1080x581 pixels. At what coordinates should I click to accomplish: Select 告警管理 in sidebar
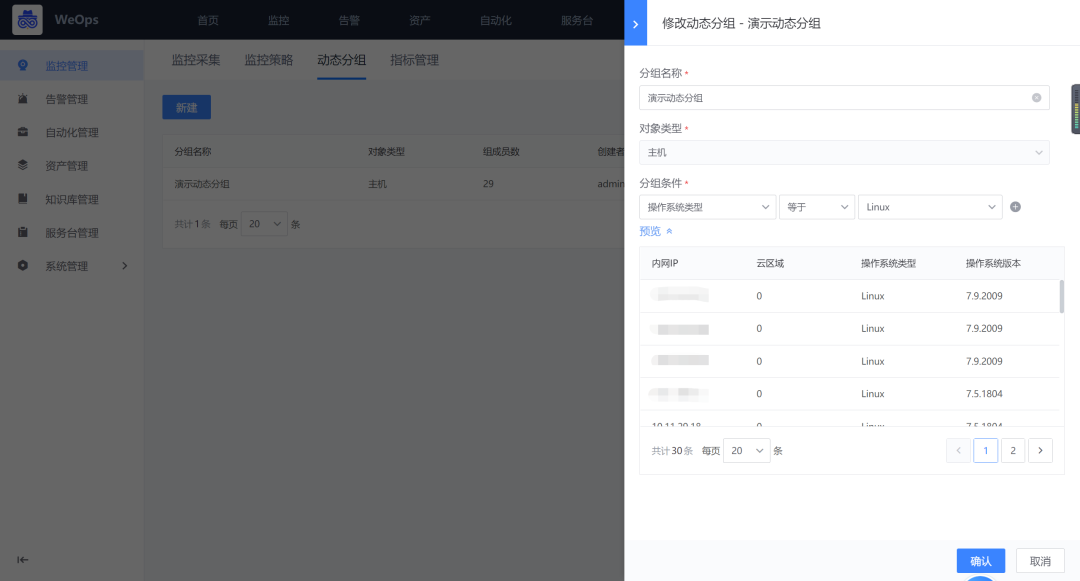(x=66, y=99)
